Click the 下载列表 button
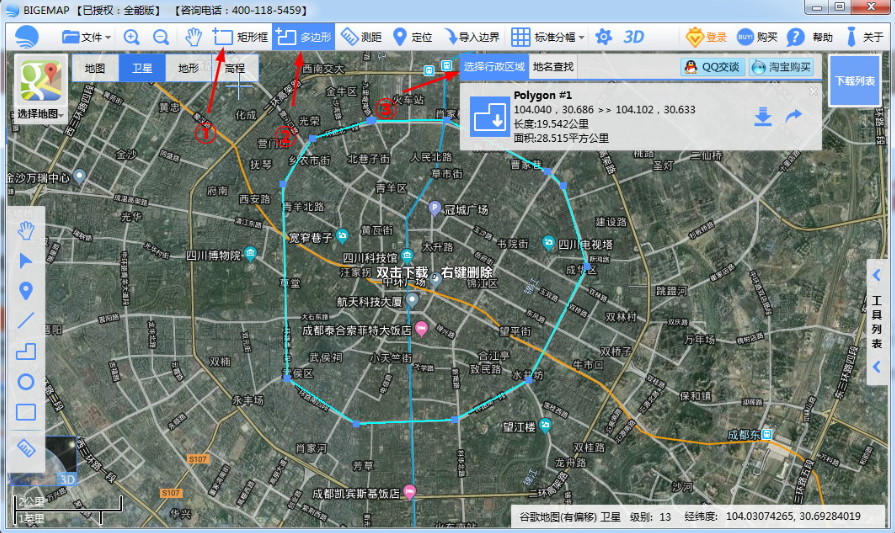 click(x=855, y=80)
